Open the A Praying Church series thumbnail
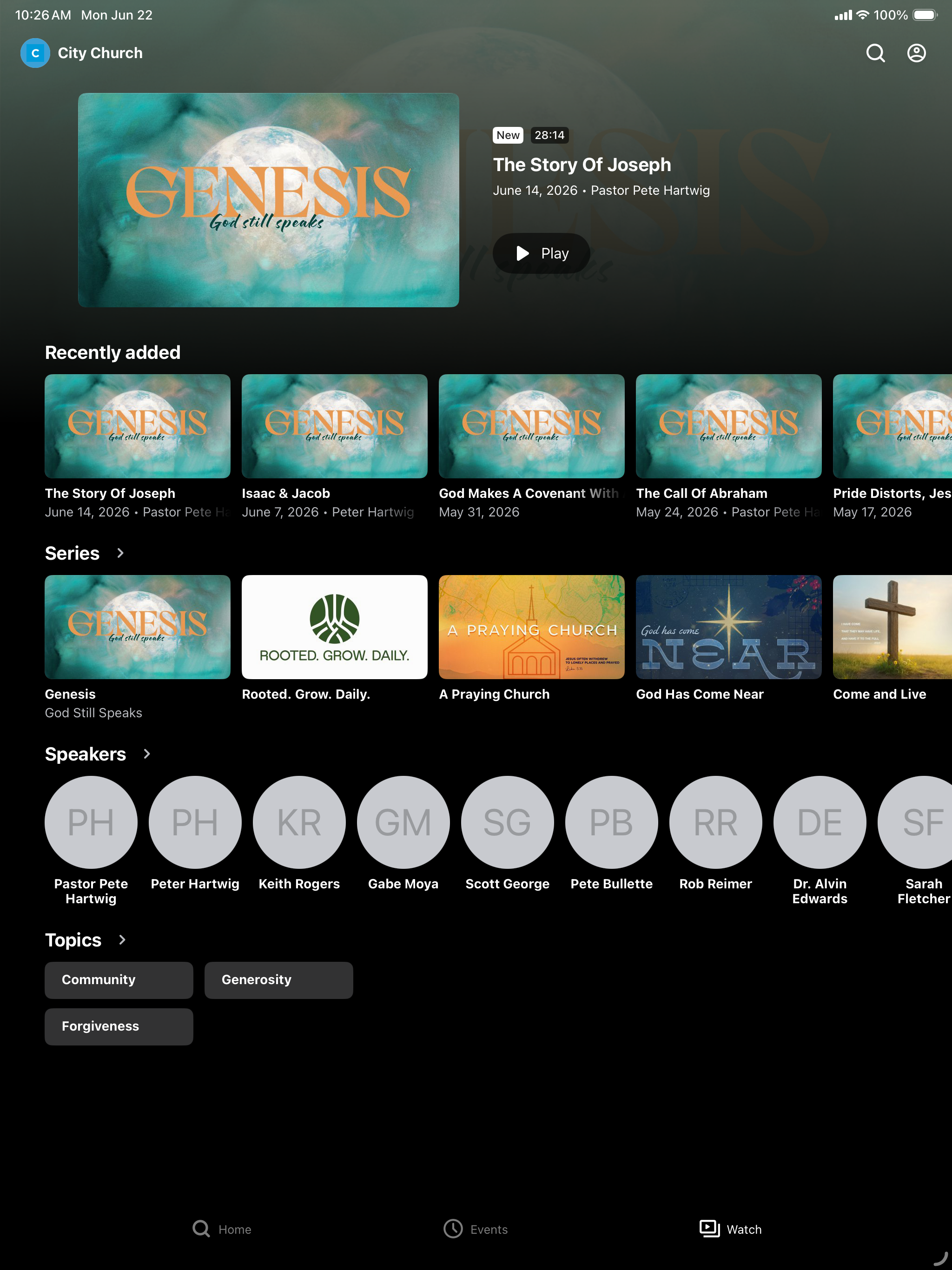Viewport: 952px width, 1270px height. pos(532,627)
